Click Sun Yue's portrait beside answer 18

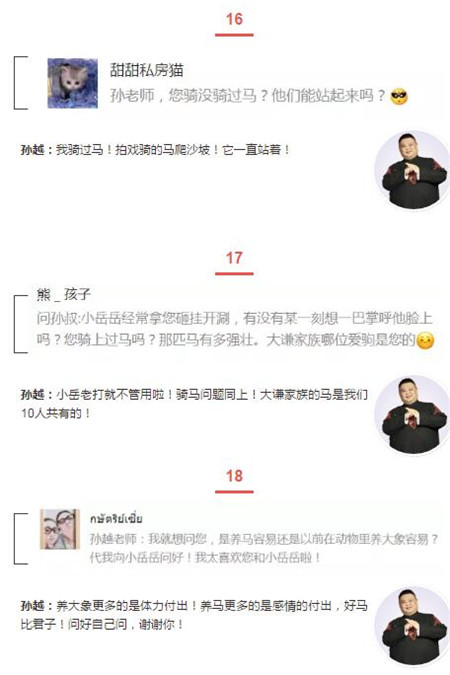(x=413, y=626)
